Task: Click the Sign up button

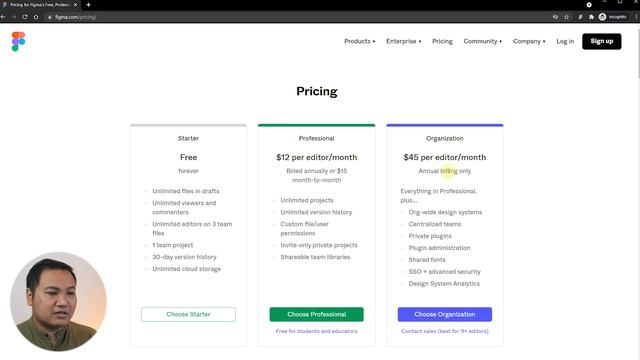Action: [602, 41]
